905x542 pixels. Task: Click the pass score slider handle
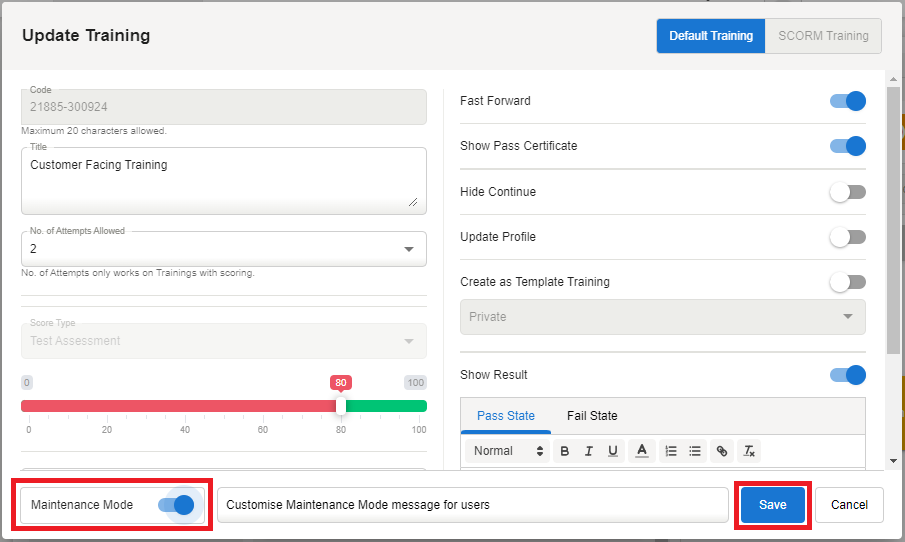pyautogui.click(x=341, y=406)
